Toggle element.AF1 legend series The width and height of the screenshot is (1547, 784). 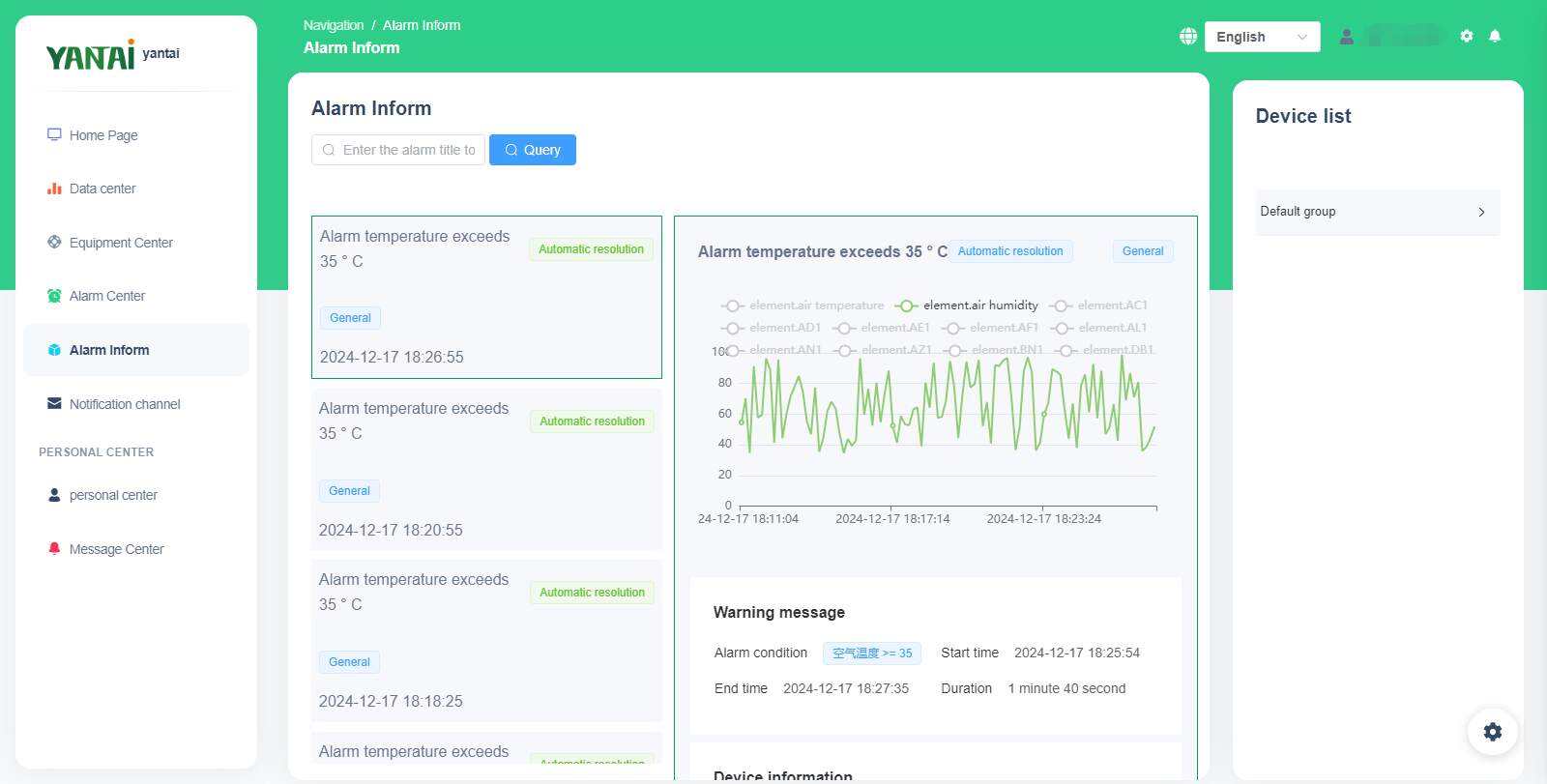click(990, 328)
